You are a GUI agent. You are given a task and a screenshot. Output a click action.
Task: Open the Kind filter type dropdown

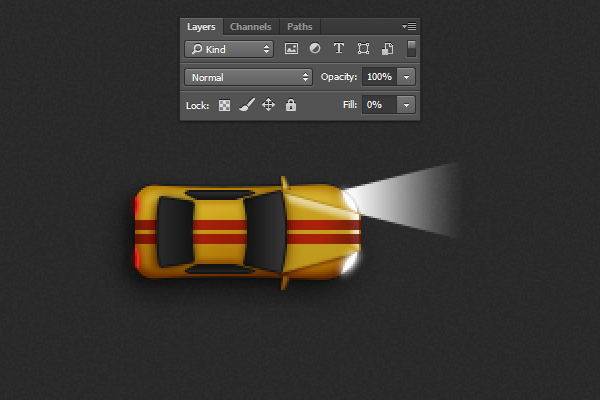230,48
